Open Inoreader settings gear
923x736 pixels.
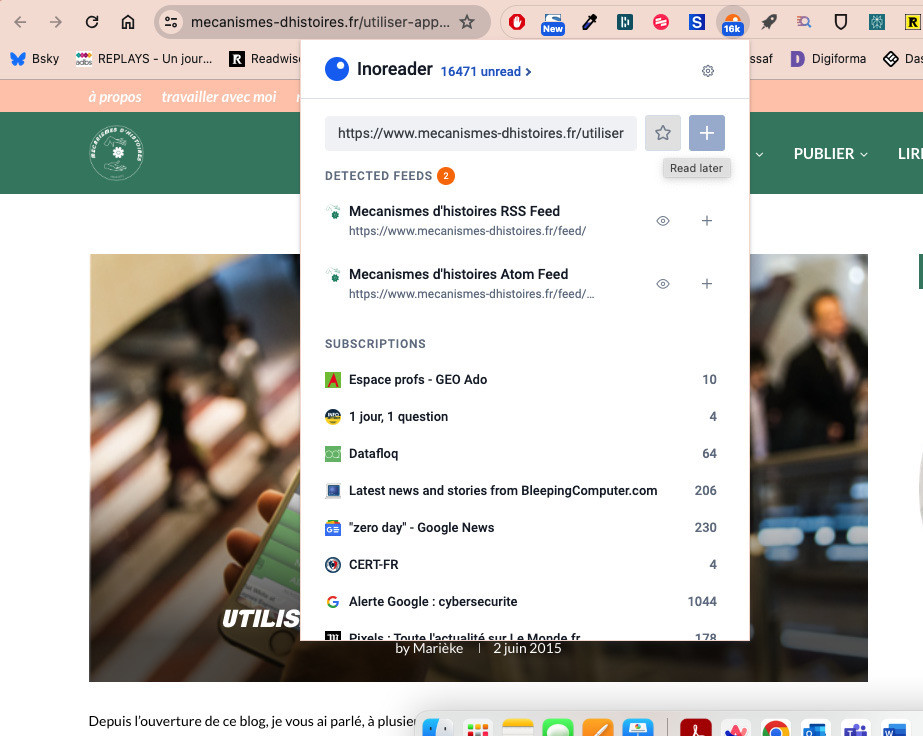[708, 71]
